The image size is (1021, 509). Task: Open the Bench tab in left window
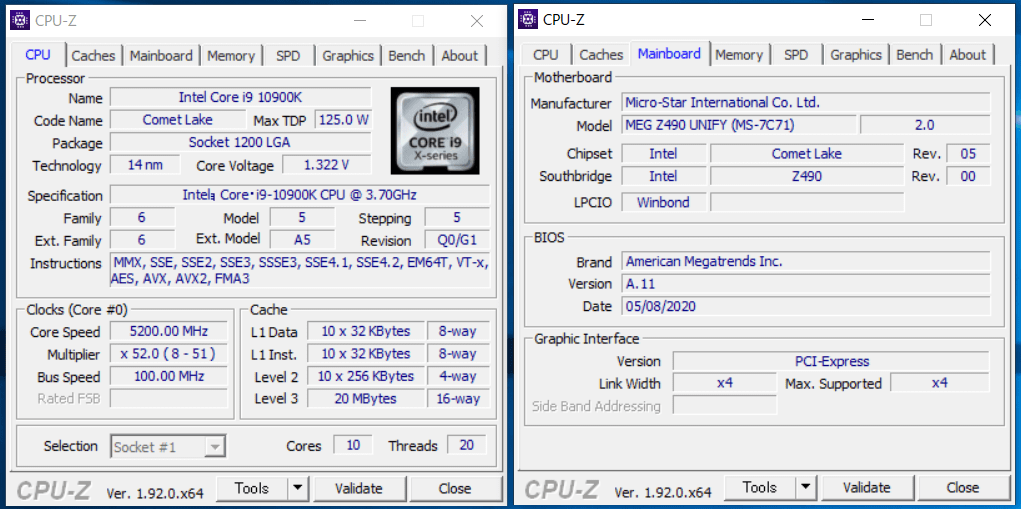(x=406, y=55)
